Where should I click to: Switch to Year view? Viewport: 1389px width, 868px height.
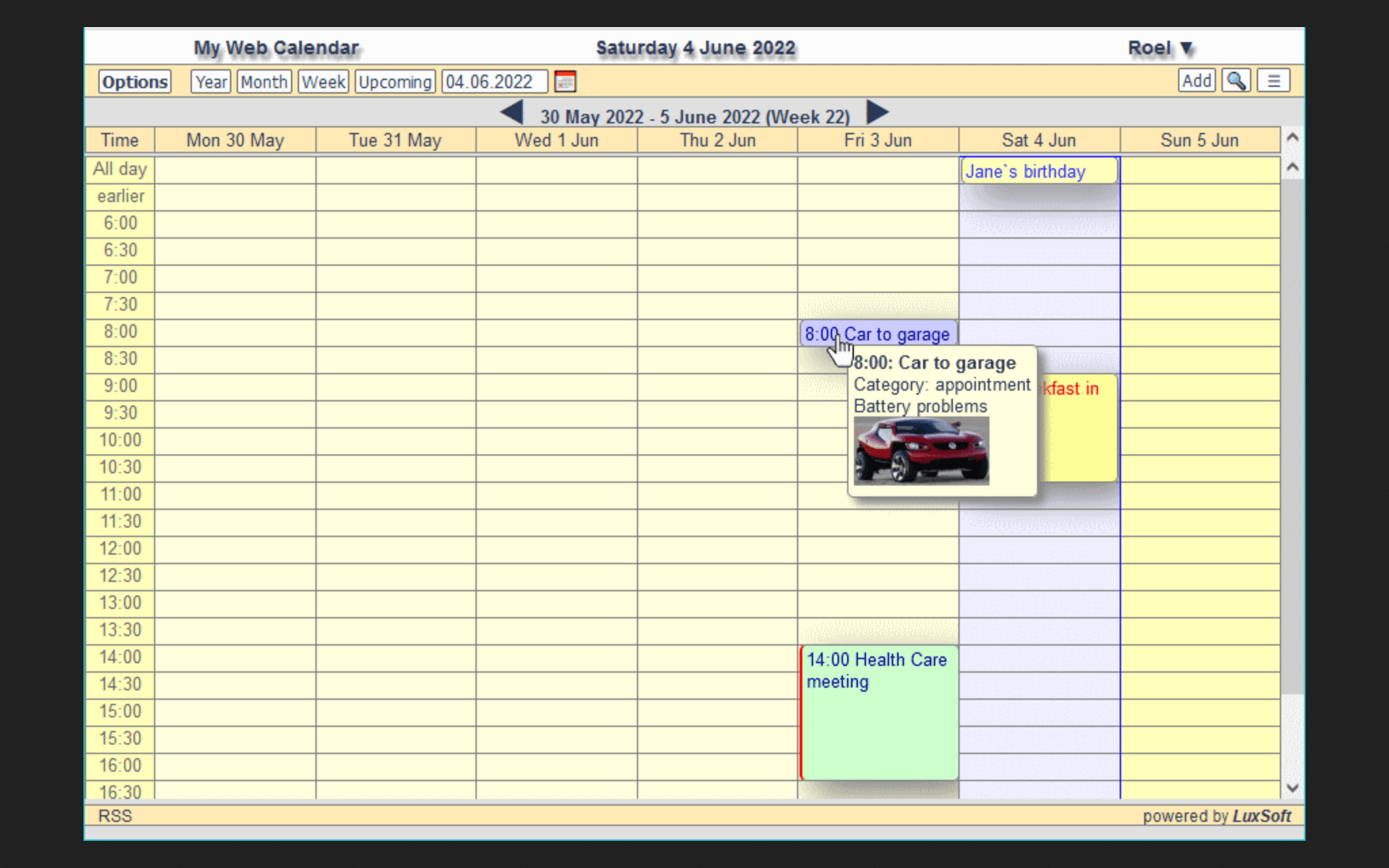click(x=211, y=82)
